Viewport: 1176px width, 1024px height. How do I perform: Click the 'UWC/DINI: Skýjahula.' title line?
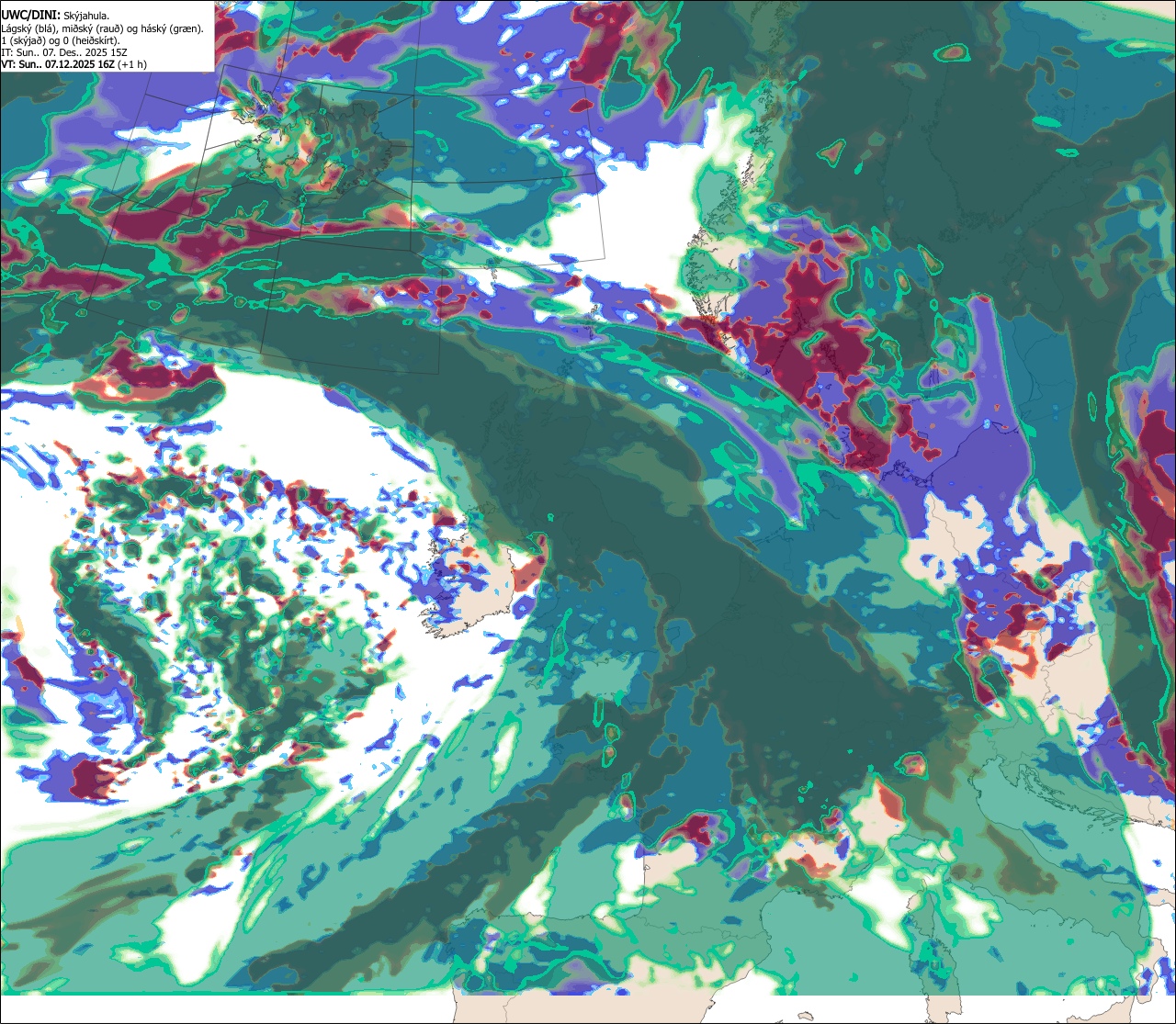(x=55, y=15)
